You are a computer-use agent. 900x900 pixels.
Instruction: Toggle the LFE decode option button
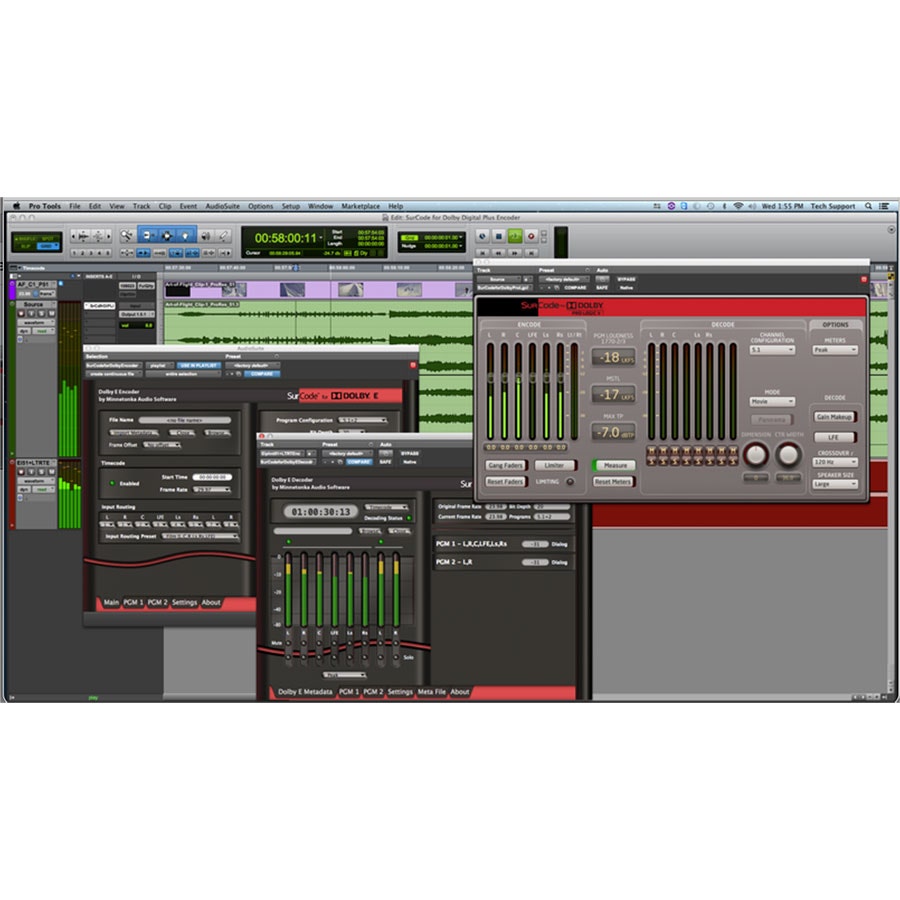coord(835,437)
